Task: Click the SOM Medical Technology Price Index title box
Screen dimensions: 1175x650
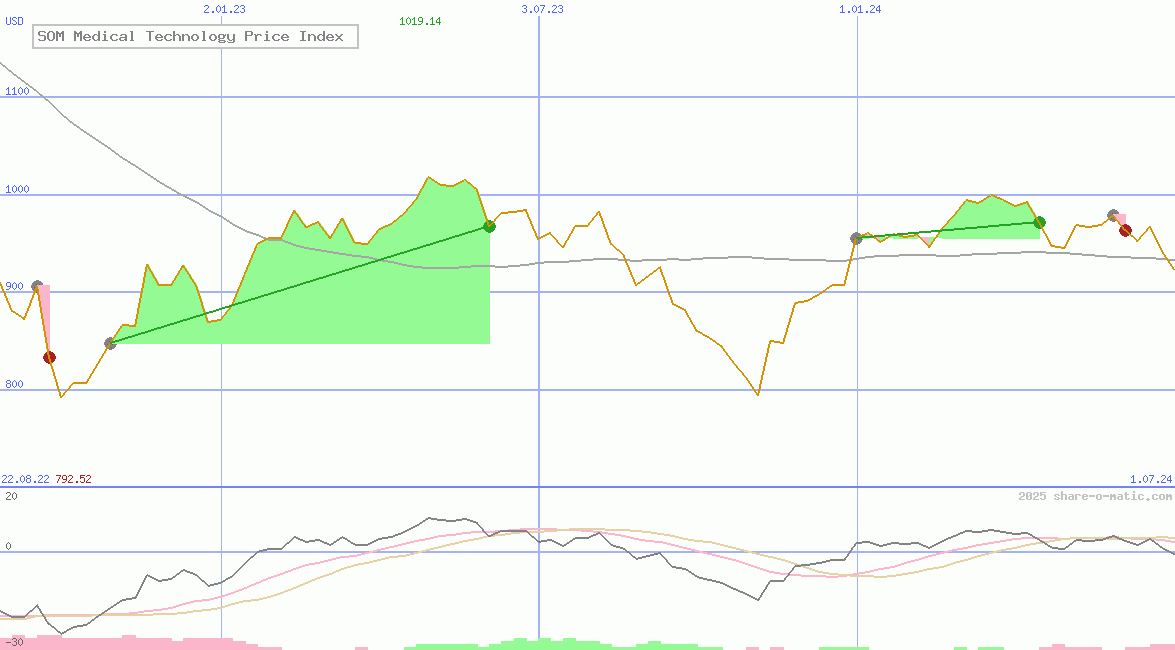Action: coord(195,36)
